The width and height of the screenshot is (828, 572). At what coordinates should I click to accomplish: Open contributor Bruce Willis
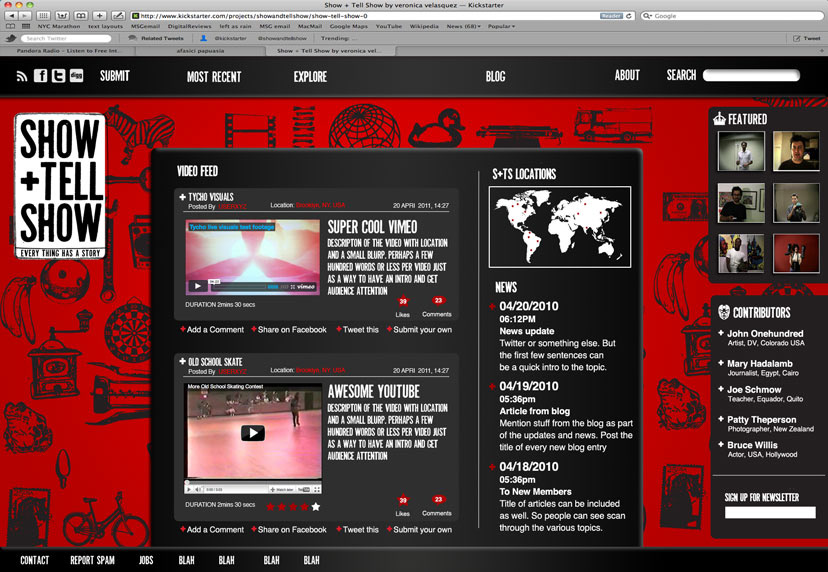coord(752,445)
